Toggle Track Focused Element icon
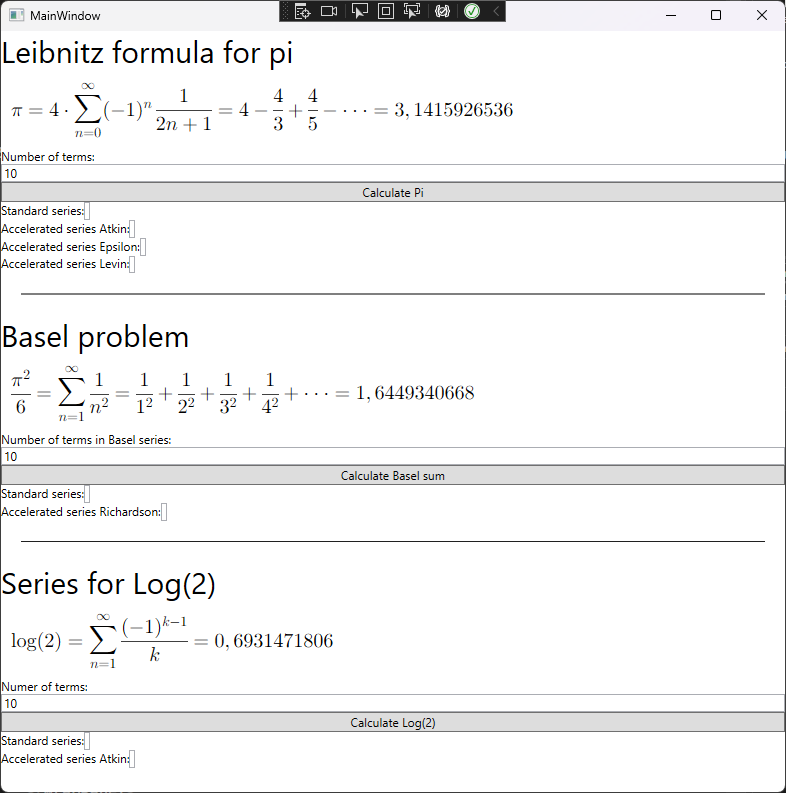Viewport: 786px width, 793px height. 412,11
